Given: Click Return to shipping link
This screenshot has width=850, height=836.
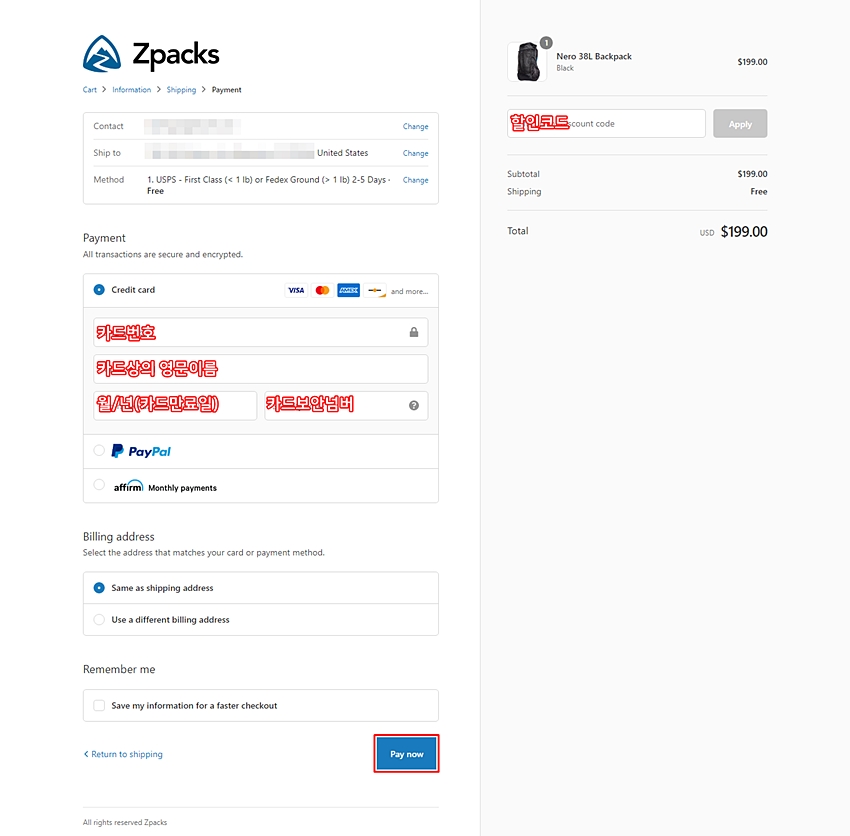Looking at the screenshot, I should pyautogui.click(x=123, y=754).
